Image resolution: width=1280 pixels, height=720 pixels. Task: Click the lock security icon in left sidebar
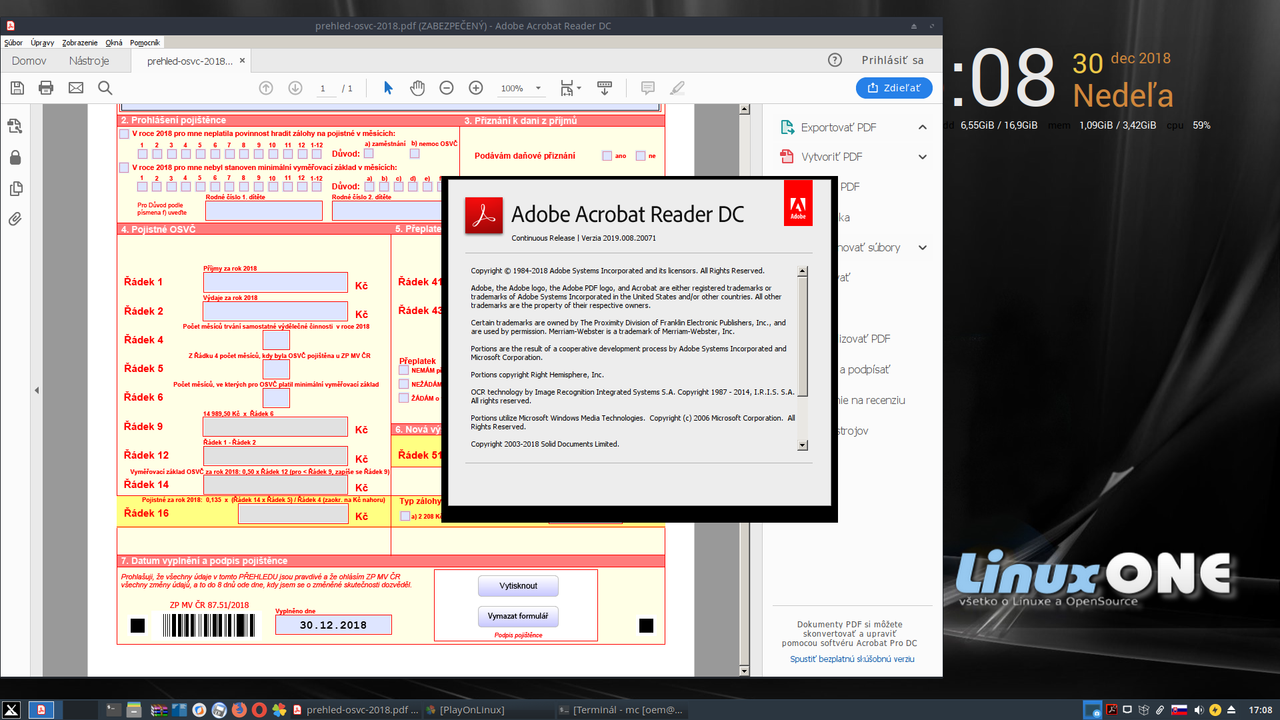(15, 157)
